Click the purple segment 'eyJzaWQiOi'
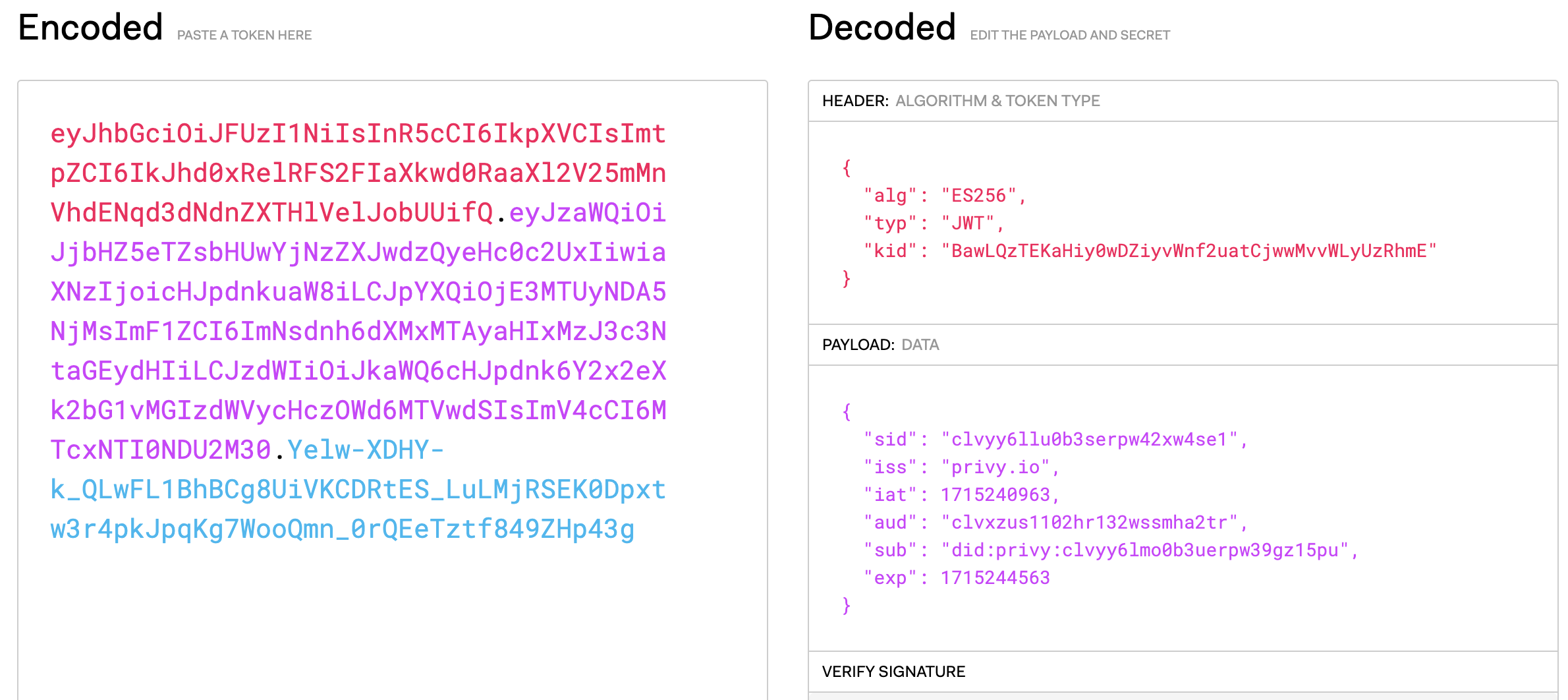The image size is (1568, 700). [588, 213]
